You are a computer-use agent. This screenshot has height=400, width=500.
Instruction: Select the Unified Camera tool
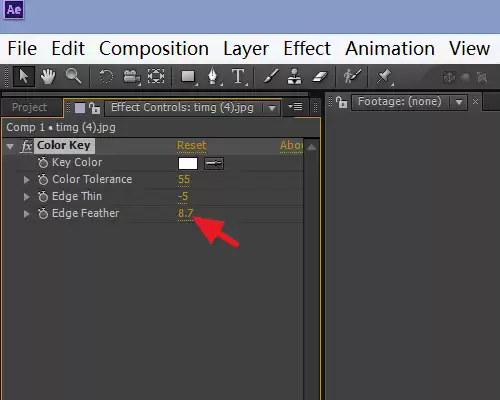click(132, 77)
